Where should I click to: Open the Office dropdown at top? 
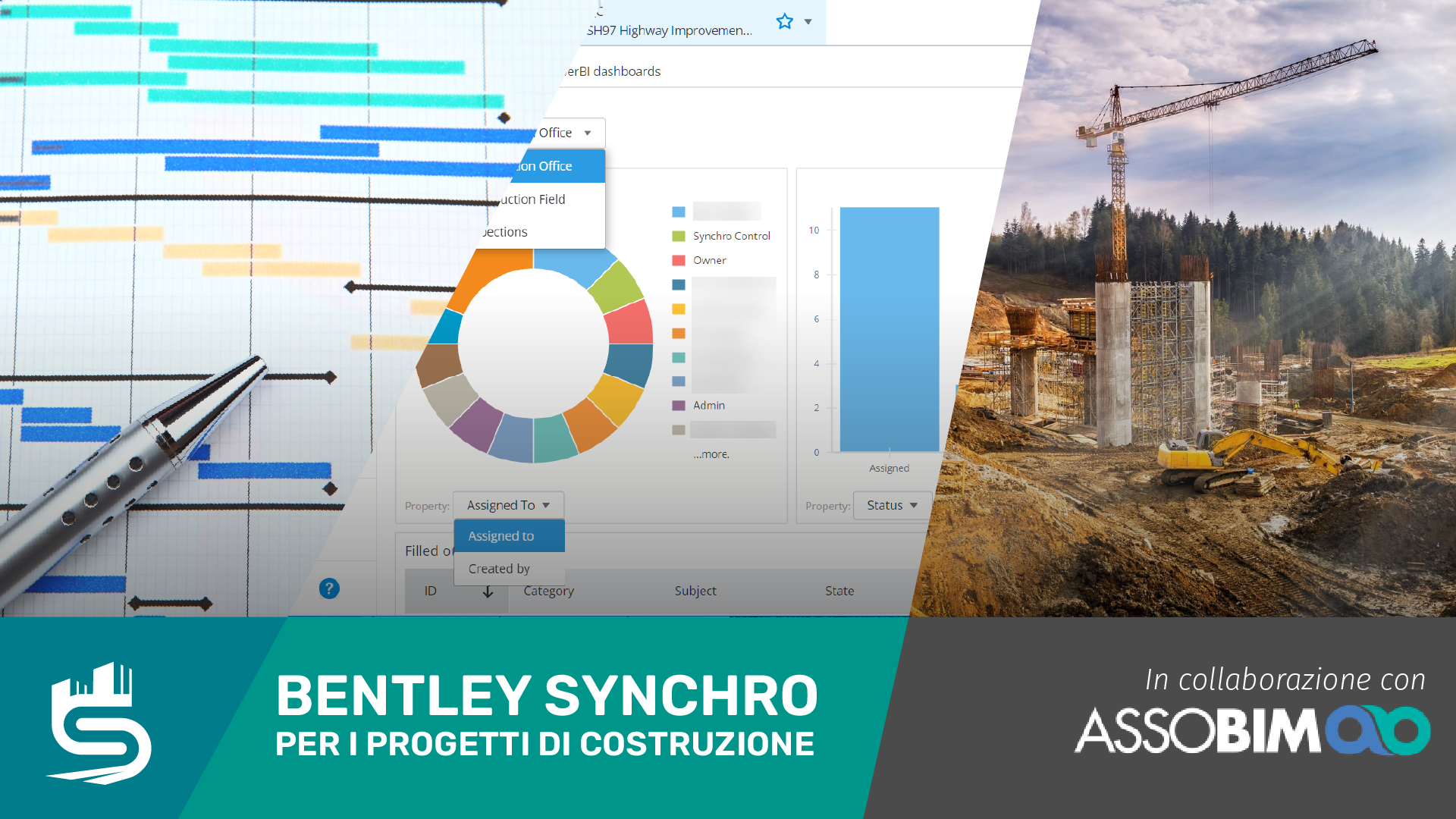[x=569, y=133]
